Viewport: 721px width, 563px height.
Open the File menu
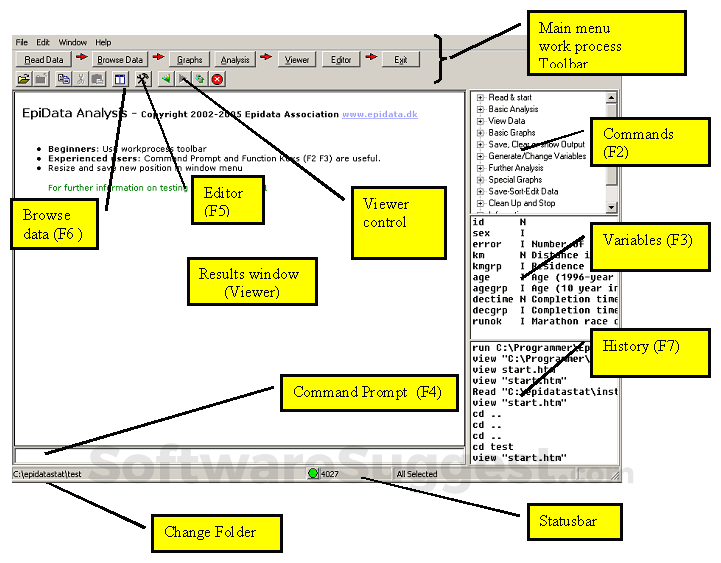[x=22, y=43]
